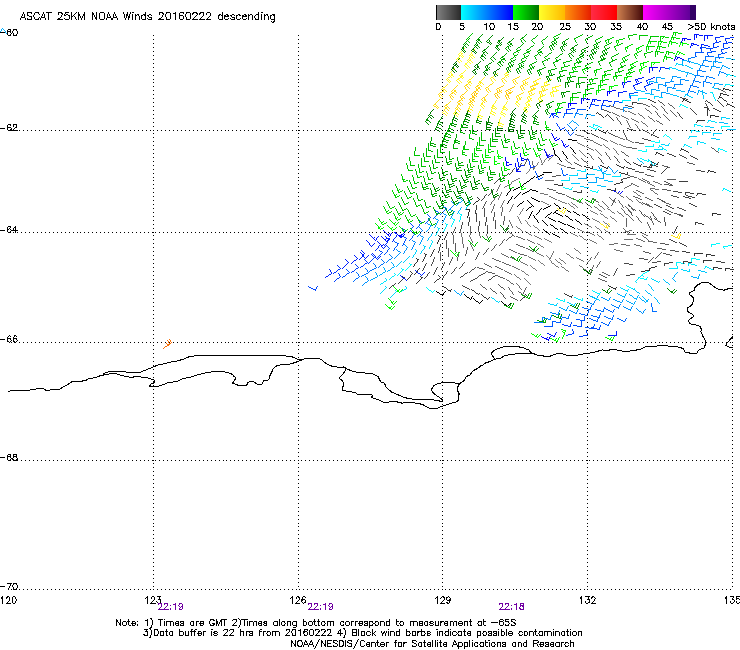Click the chart title 'ASCAT 25KM NOAA Winds 20160222 descending'
This screenshot has width=740, height=650.
pos(147,17)
